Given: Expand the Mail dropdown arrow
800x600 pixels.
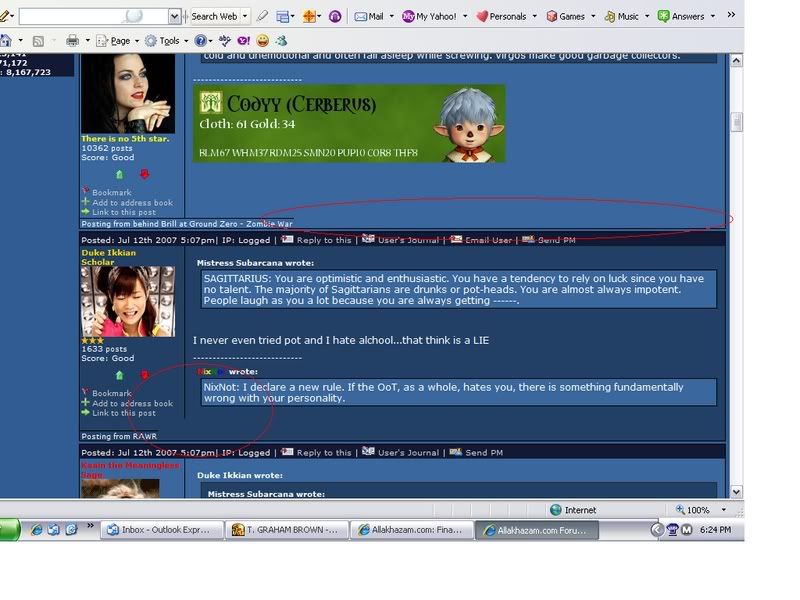Looking at the screenshot, I should 392,16.
